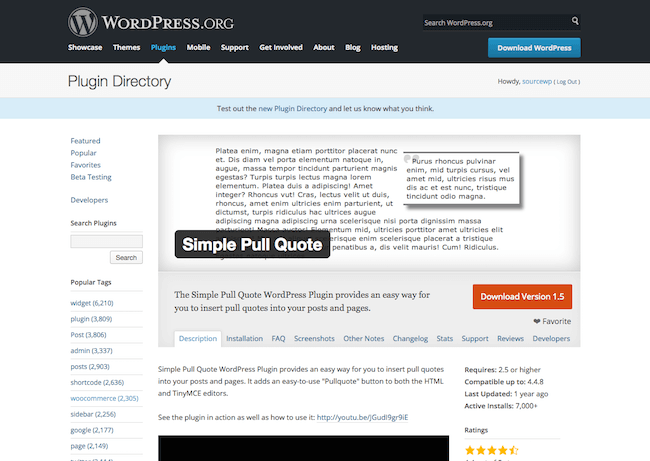Click the search magnifier icon in header
The height and width of the screenshot is (461, 650).
[575, 21]
